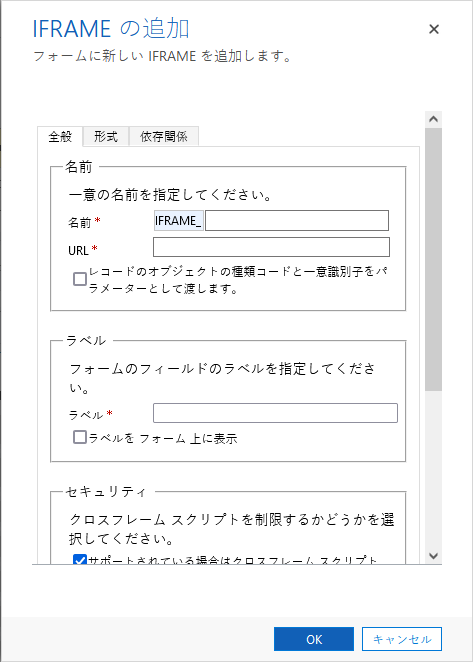Click the キャンセル button

402,639
